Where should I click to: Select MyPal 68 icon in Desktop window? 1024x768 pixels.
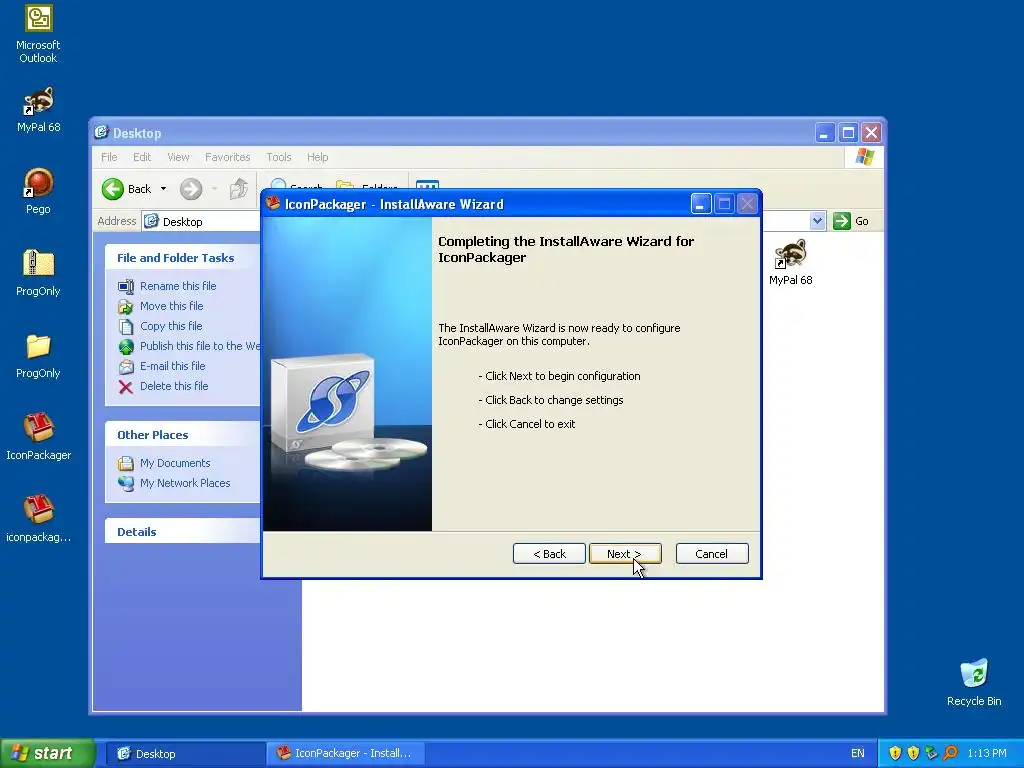pos(790,263)
